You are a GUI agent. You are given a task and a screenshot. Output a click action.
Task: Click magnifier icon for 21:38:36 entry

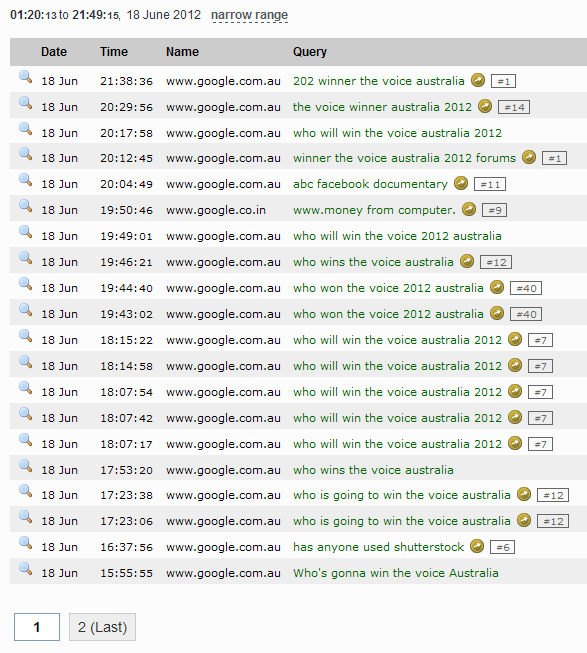pyautogui.click(x=25, y=77)
